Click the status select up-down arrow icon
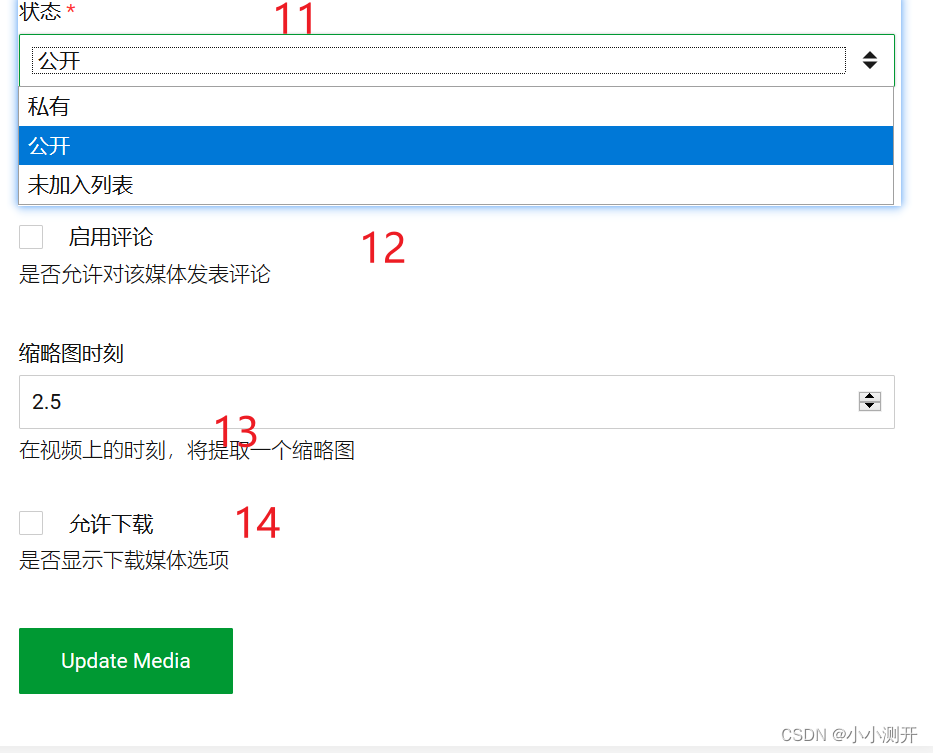The image size is (933, 753). (x=869, y=60)
